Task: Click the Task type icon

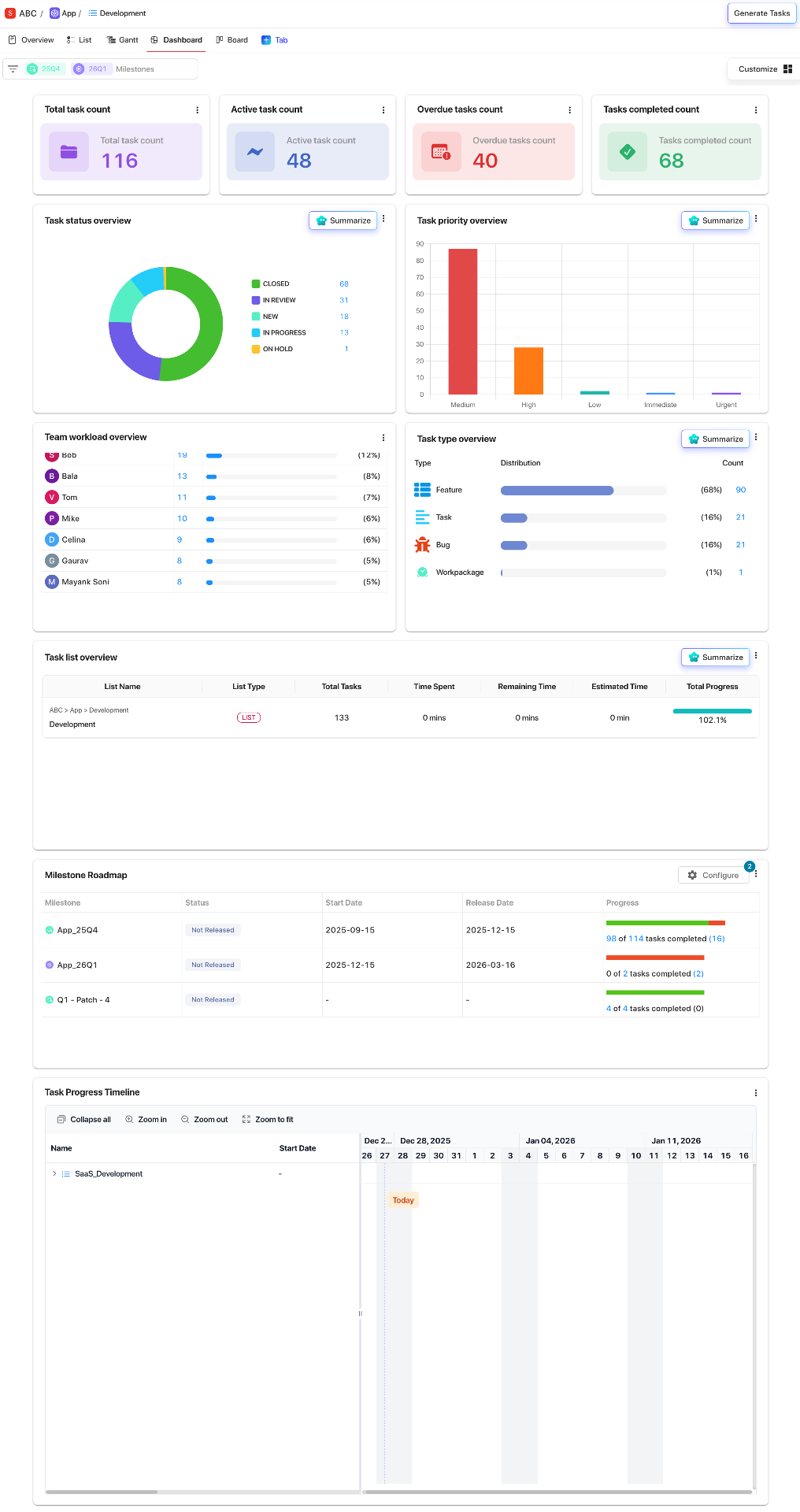Action: tap(423, 517)
